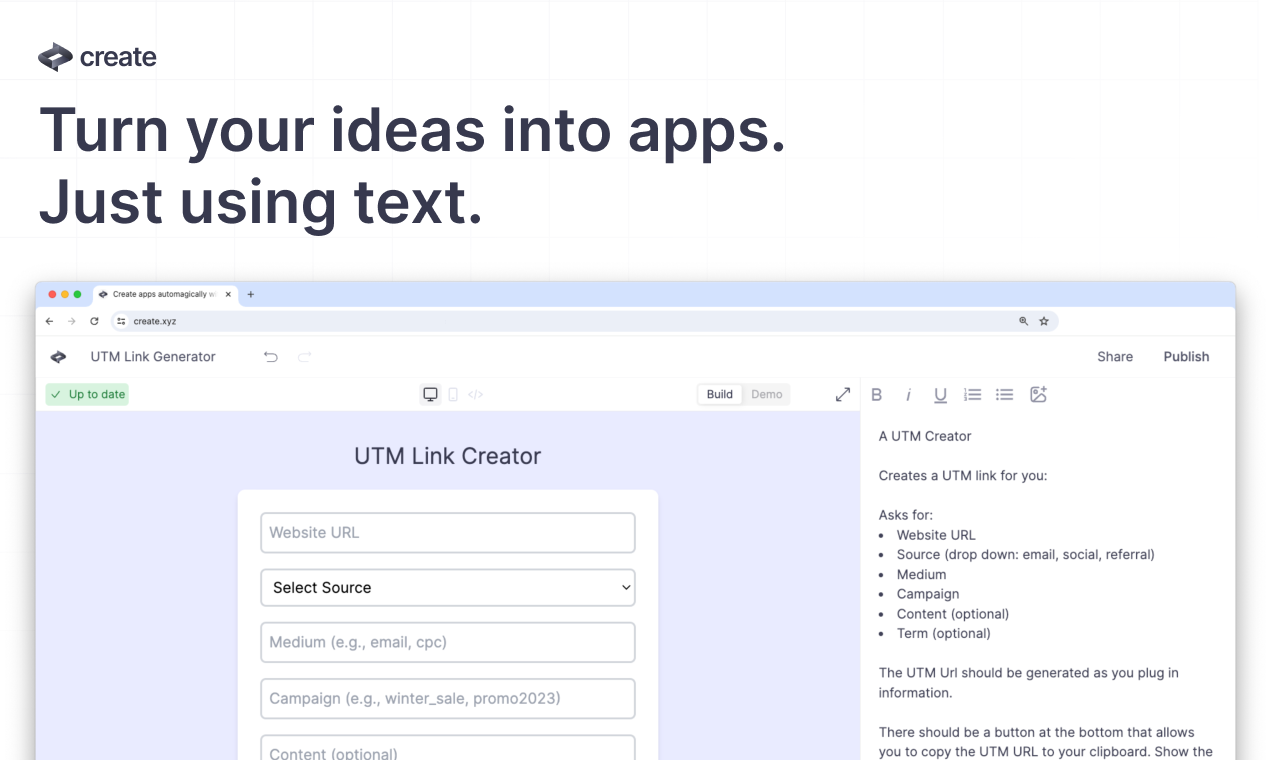Open the Select Source dropdown
This screenshot has width=1270, height=760.
click(x=447, y=587)
